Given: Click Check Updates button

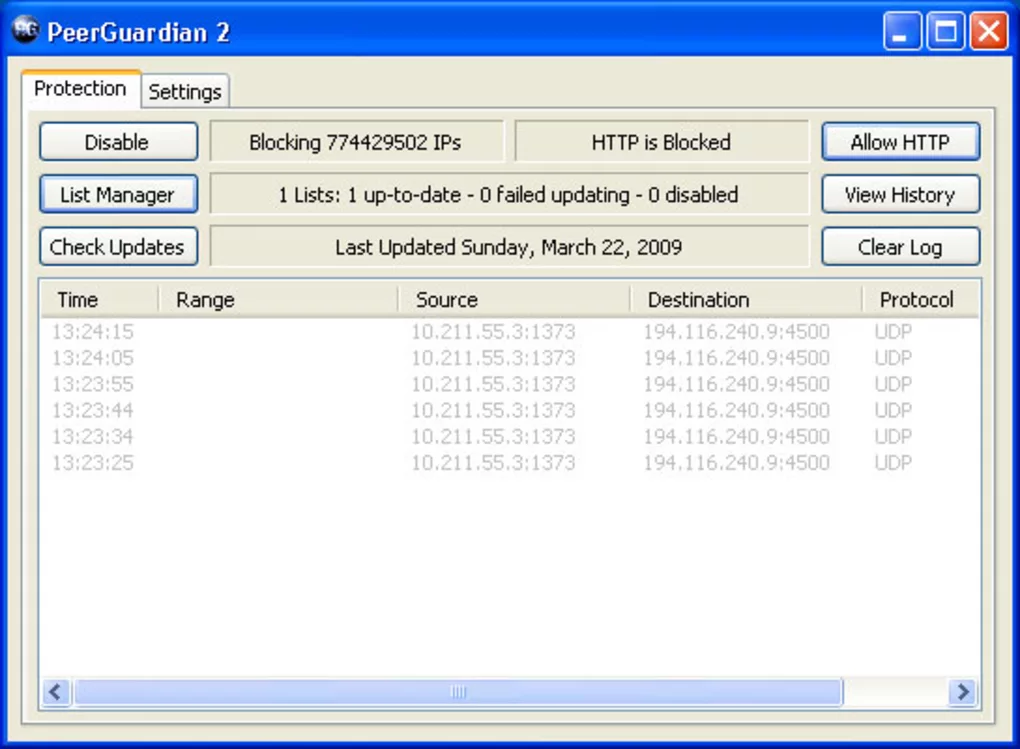Looking at the screenshot, I should point(118,247).
